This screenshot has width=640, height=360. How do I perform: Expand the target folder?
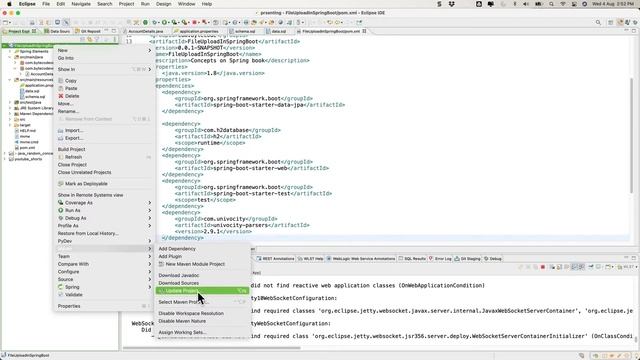pos(10,125)
